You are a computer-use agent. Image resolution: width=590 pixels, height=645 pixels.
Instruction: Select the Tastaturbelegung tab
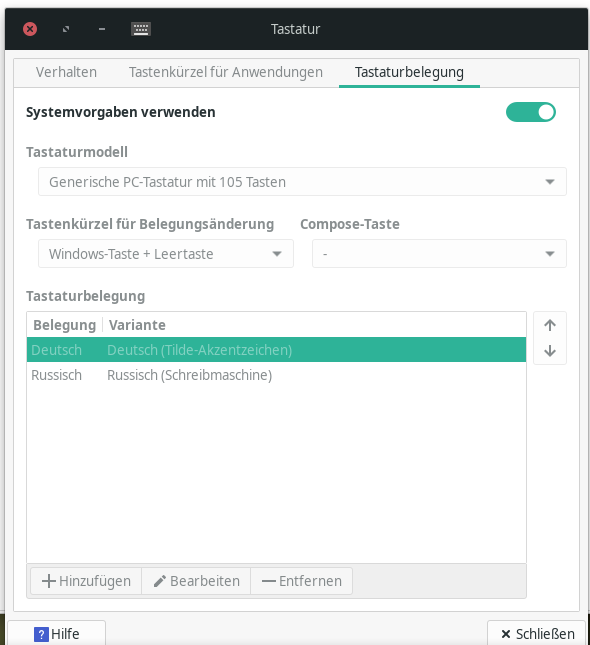409,72
